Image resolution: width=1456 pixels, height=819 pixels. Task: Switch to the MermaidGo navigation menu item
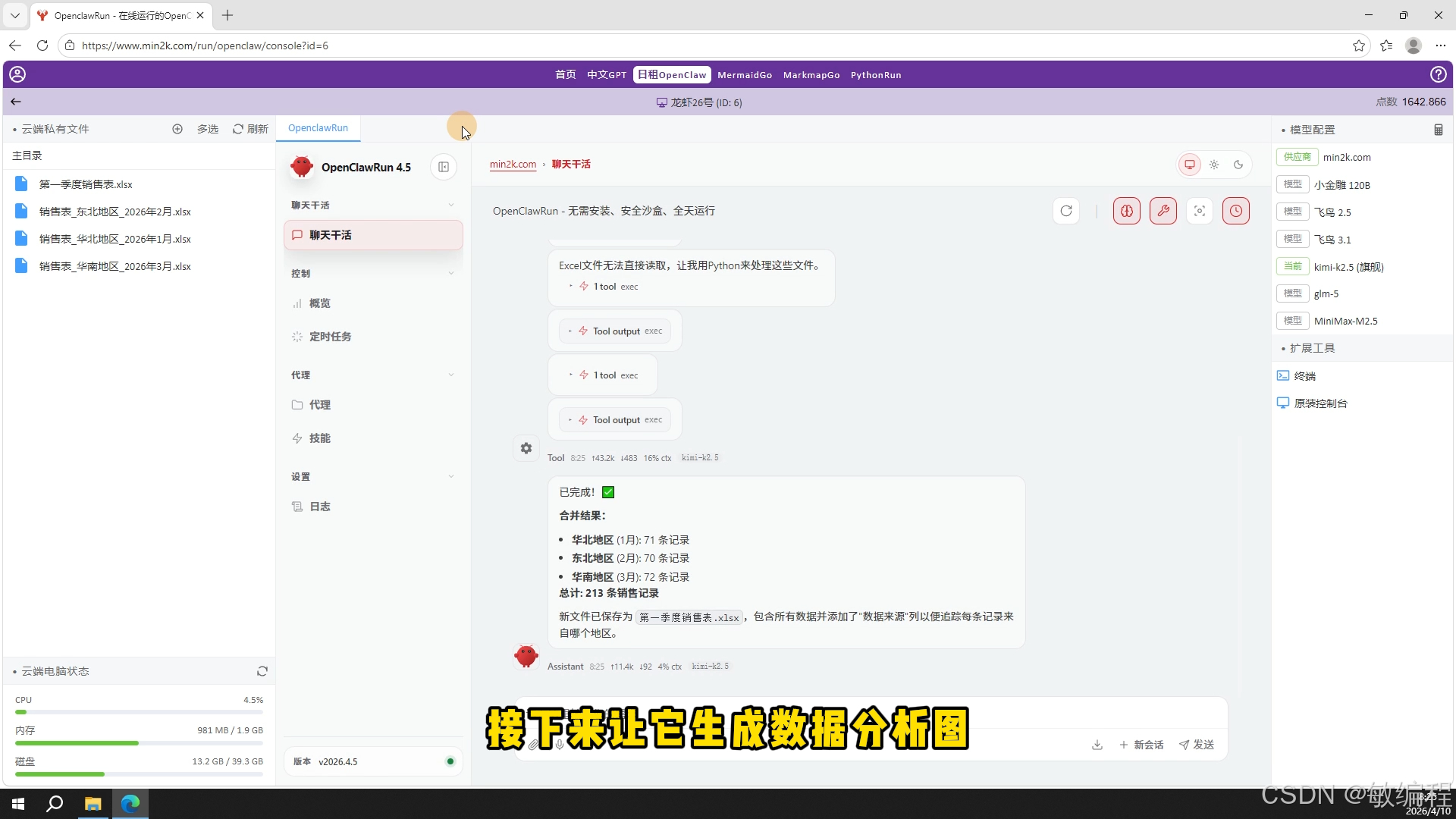(745, 74)
